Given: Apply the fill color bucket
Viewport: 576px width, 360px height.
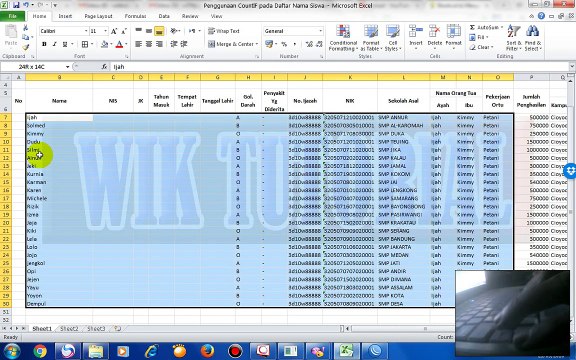Looking at the screenshot, I should pyautogui.click(x=104, y=44).
